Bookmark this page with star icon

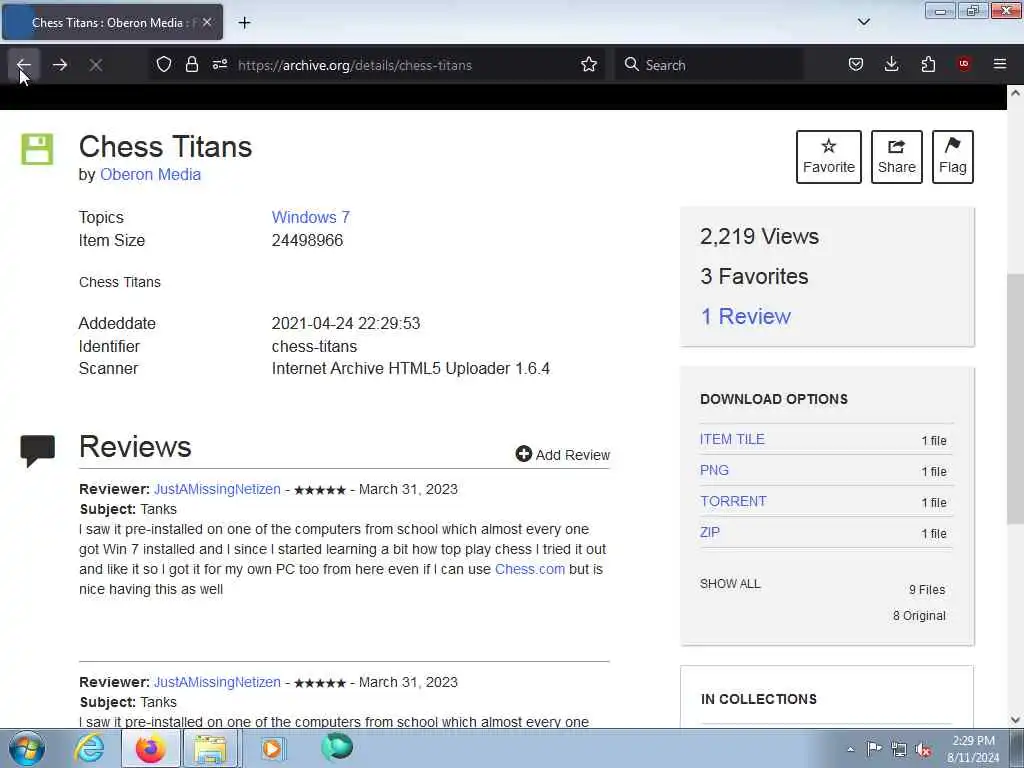click(589, 65)
